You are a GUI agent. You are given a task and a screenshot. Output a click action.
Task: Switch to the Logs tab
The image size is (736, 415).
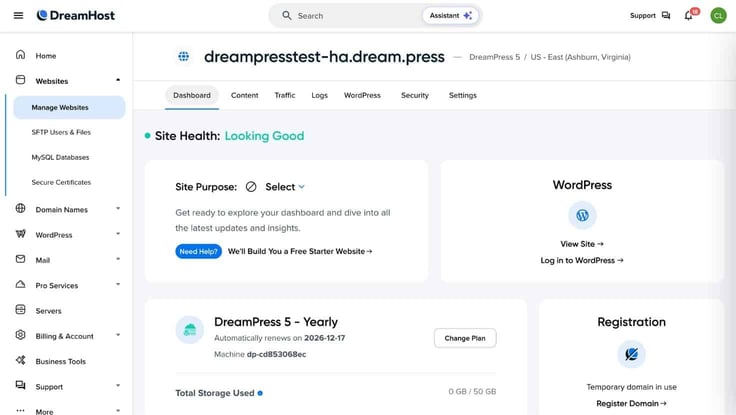tap(320, 95)
